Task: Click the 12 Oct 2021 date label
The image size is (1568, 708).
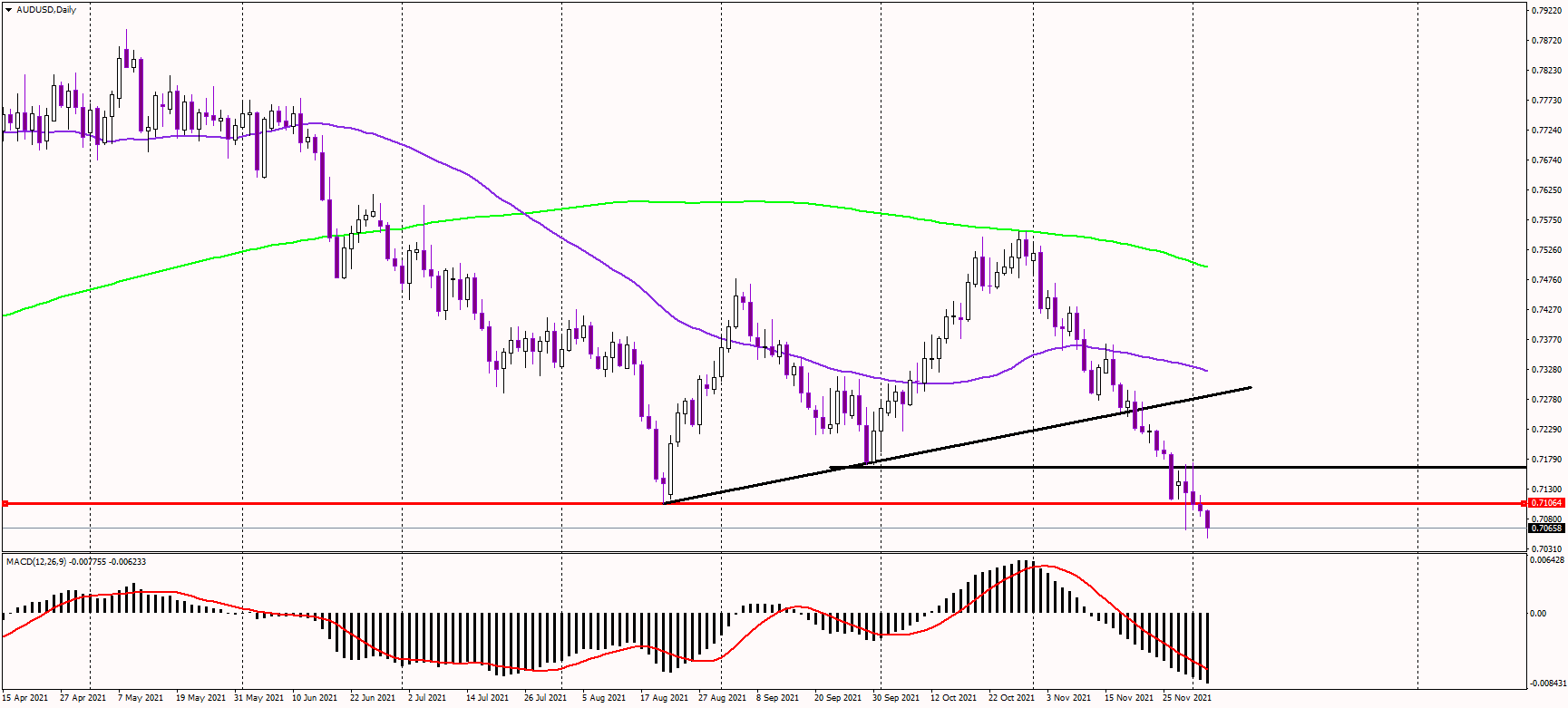Action: 953,698
